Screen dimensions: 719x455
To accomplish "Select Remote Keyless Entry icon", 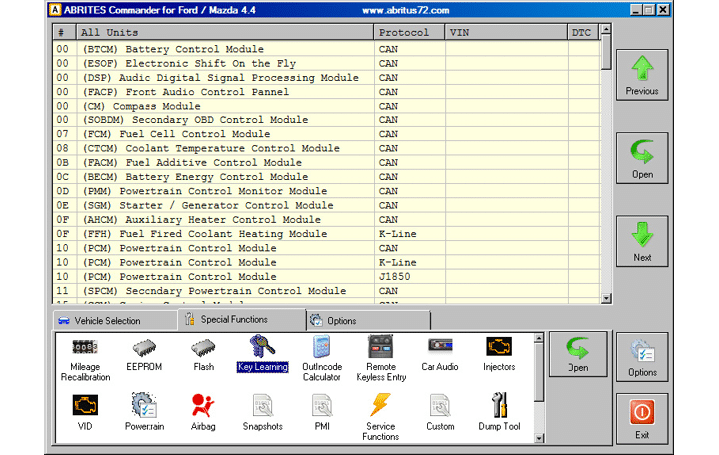I will (x=380, y=357).
